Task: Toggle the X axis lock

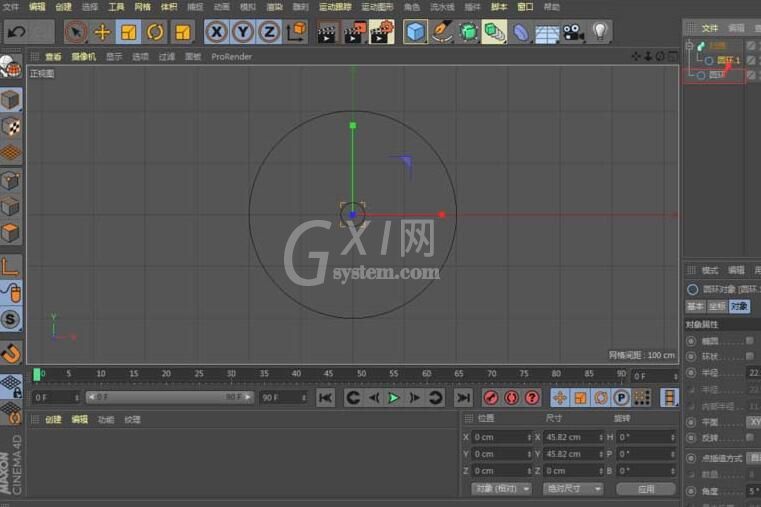Action: click(216, 33)
